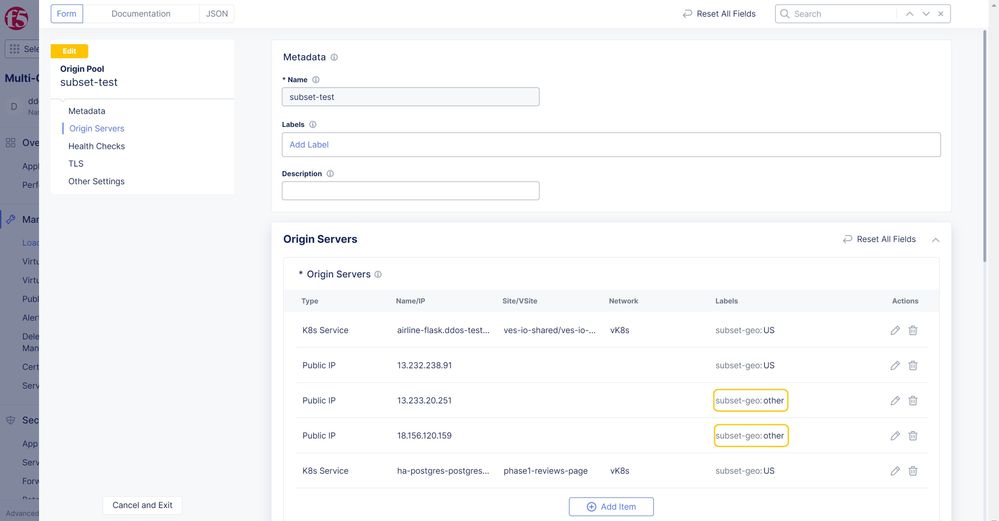999x521 pixels.
Task: Switch to the JSON tab
Action: (x=216, y=14)
